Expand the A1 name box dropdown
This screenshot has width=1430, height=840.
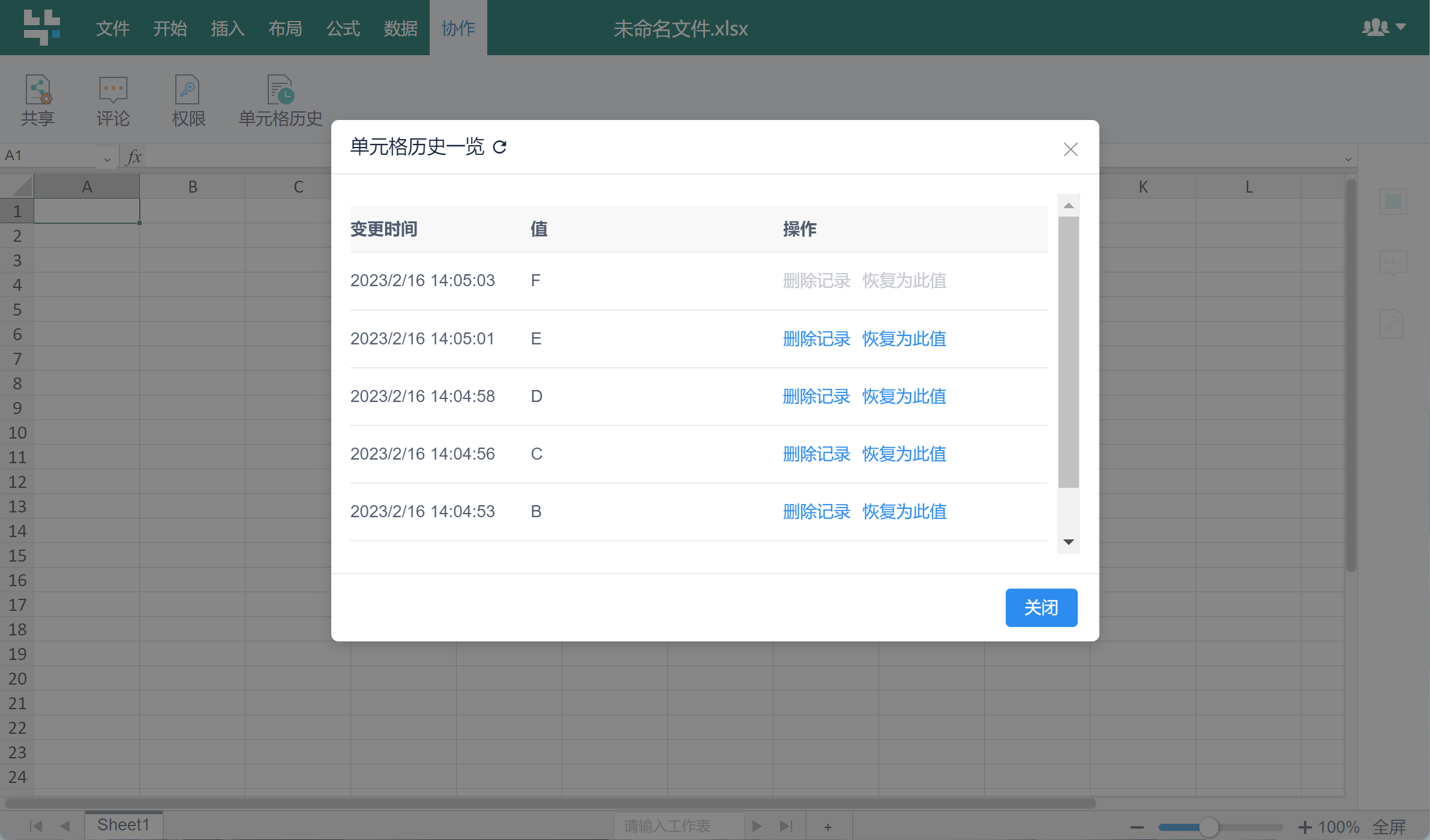(107, 160)
